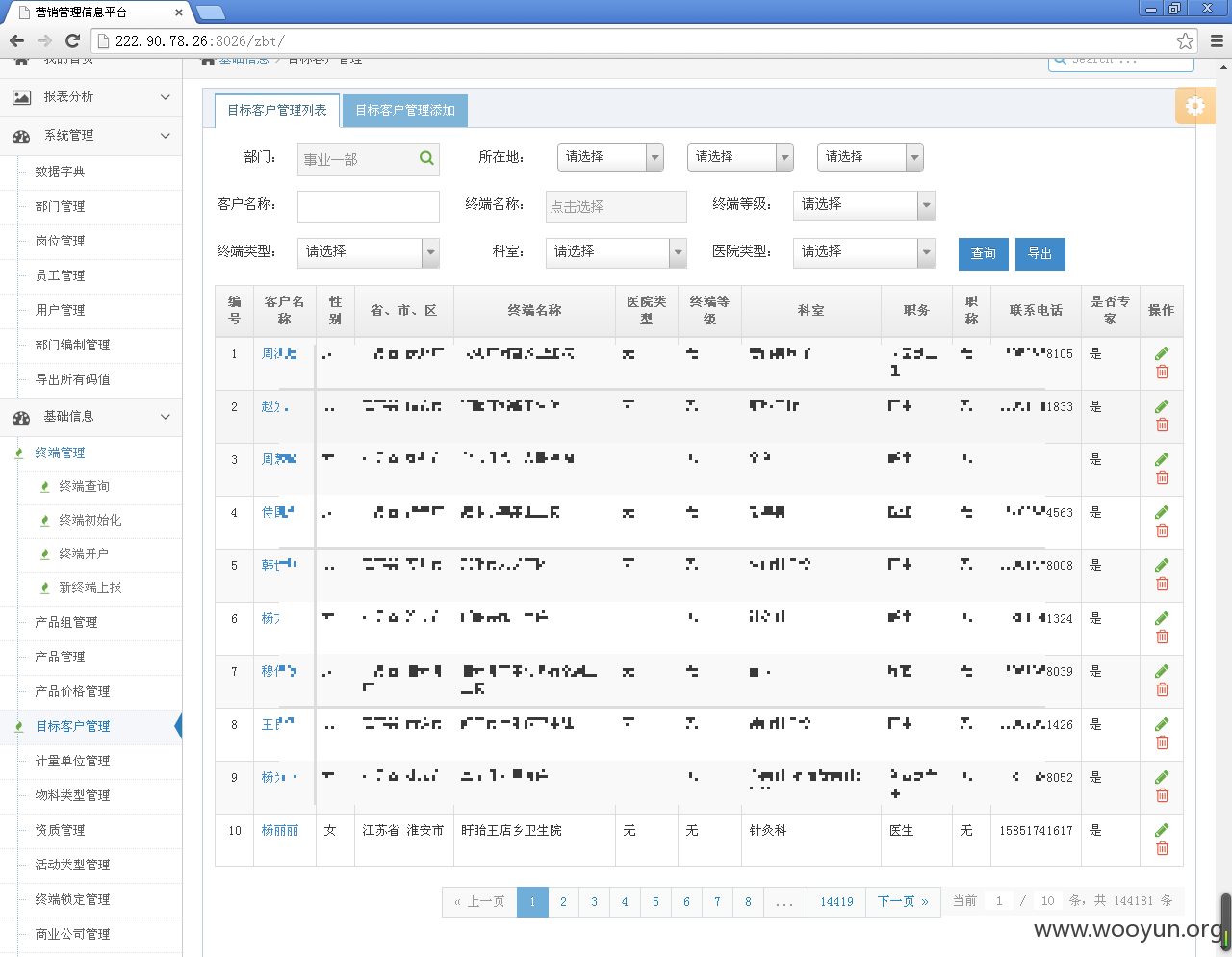Viewport: 1232px width, 957px height.
Task: Click the 系统管理 dashboard icon in the sidebar
Action: tap(21, 136)
